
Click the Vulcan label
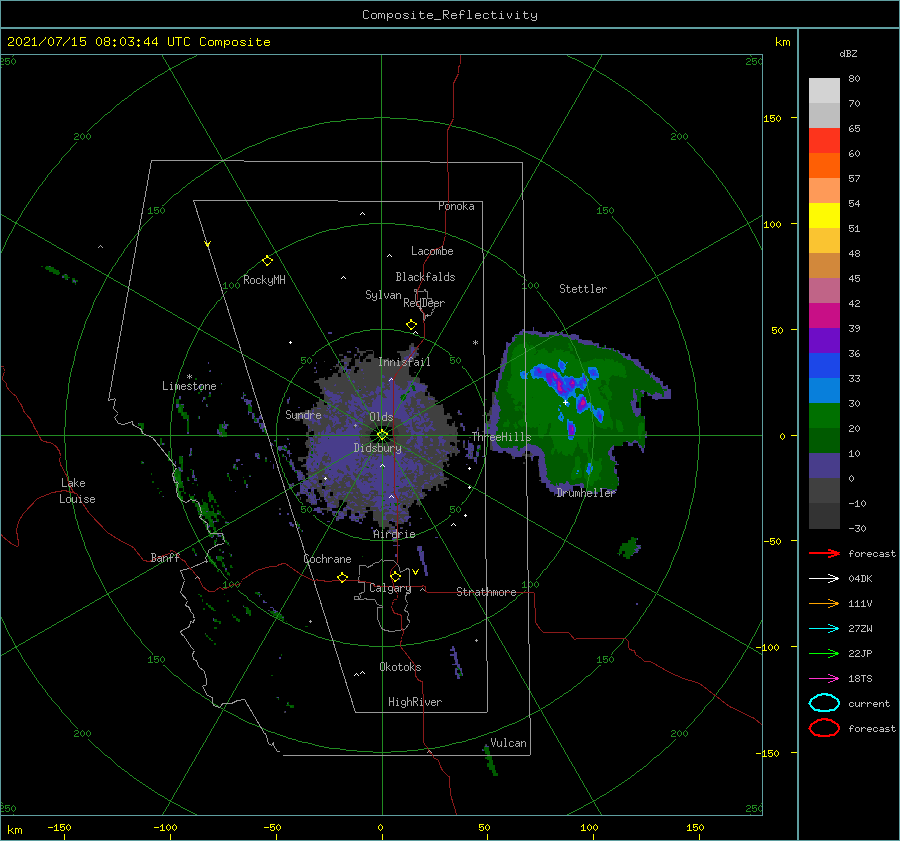508,743
